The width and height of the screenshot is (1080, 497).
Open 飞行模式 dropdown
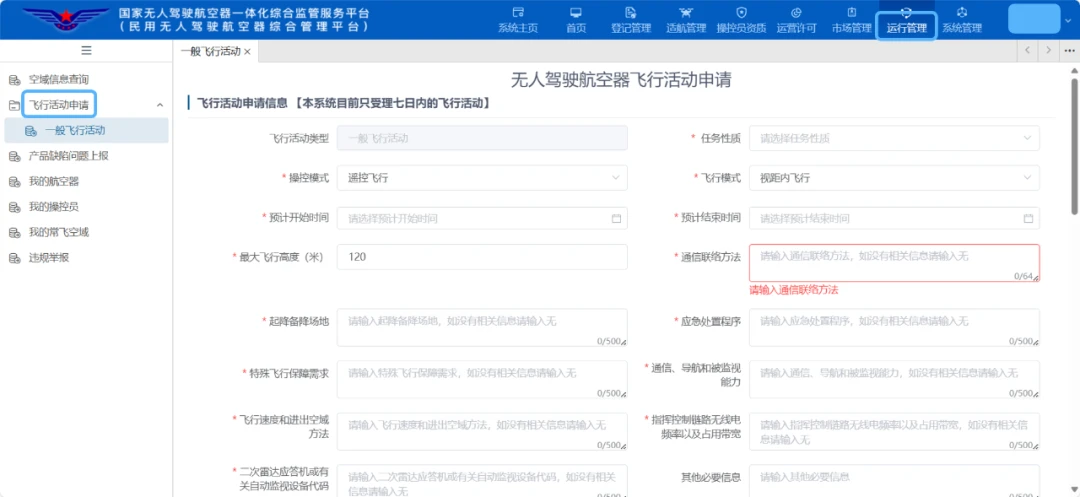click(894, 178)
